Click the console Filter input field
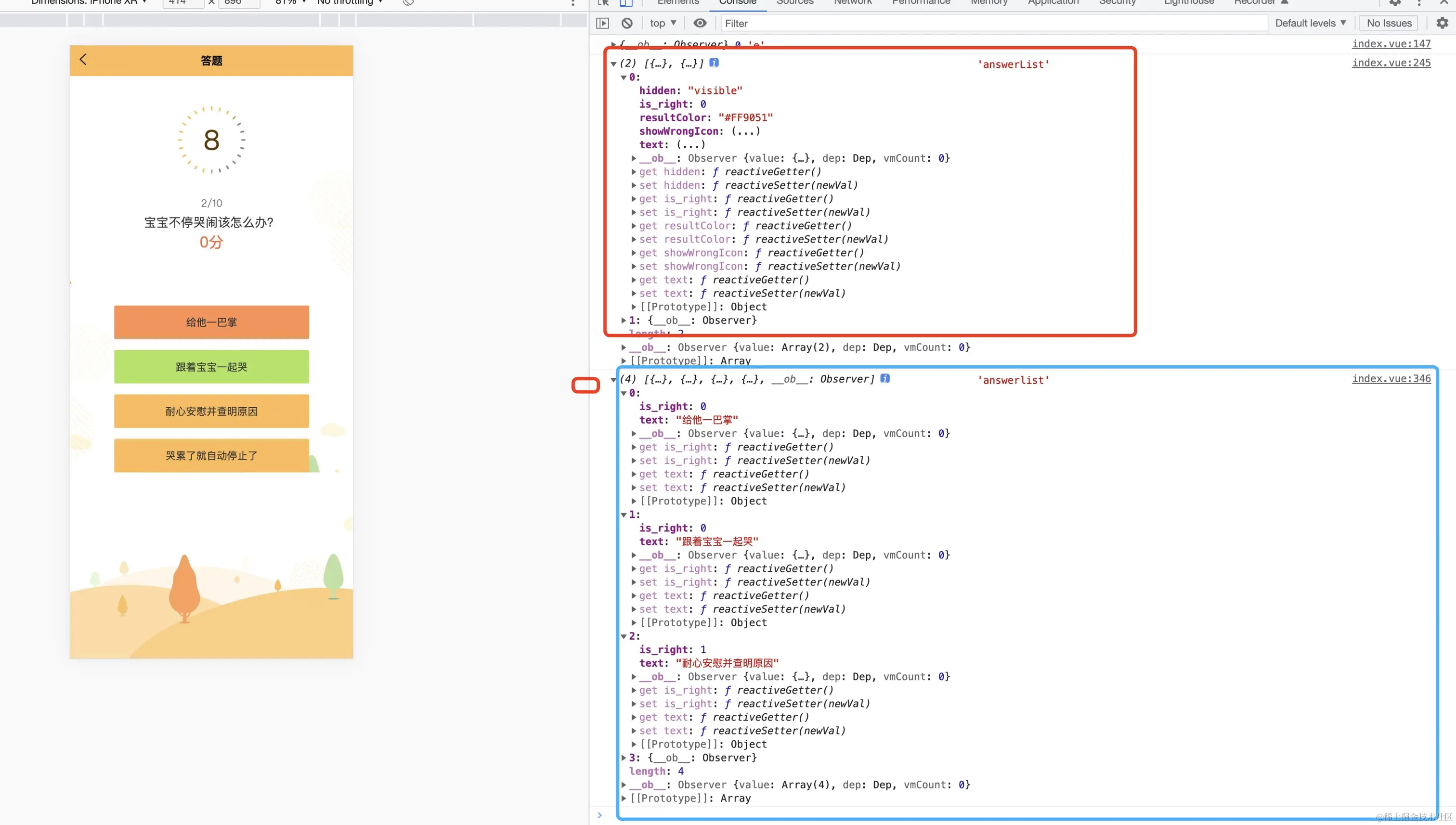This screenshot has height=825, width=1456. pos(992,23)
